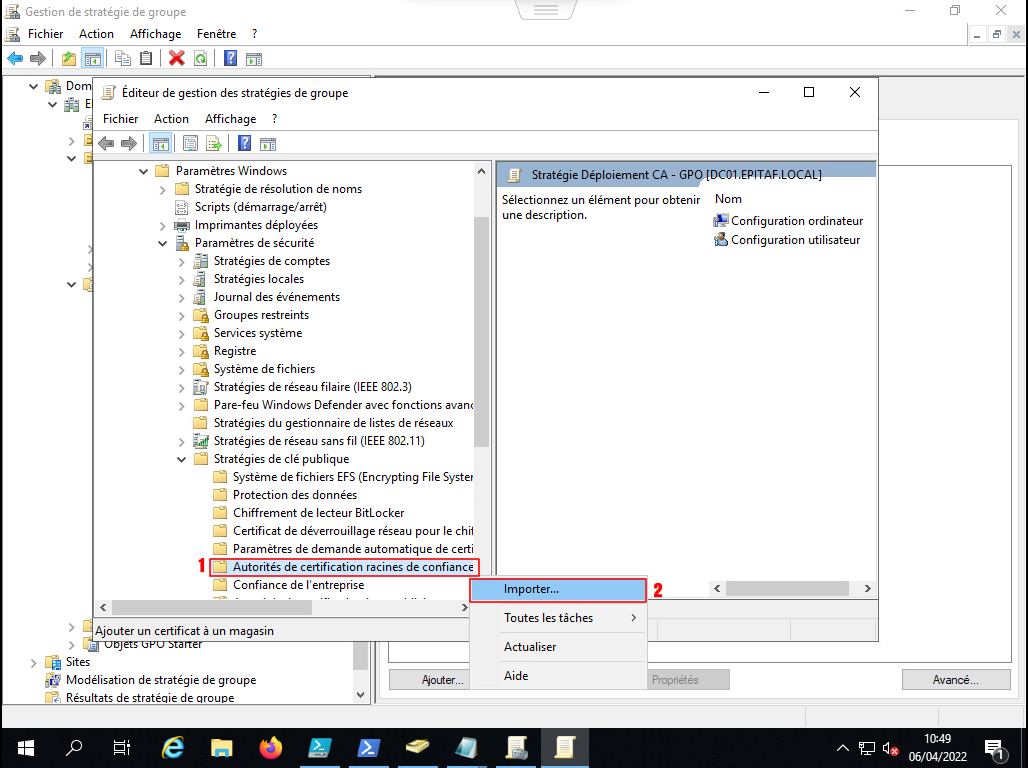Expand the Stratégies locales node
1028x768 pixels.
181,279
